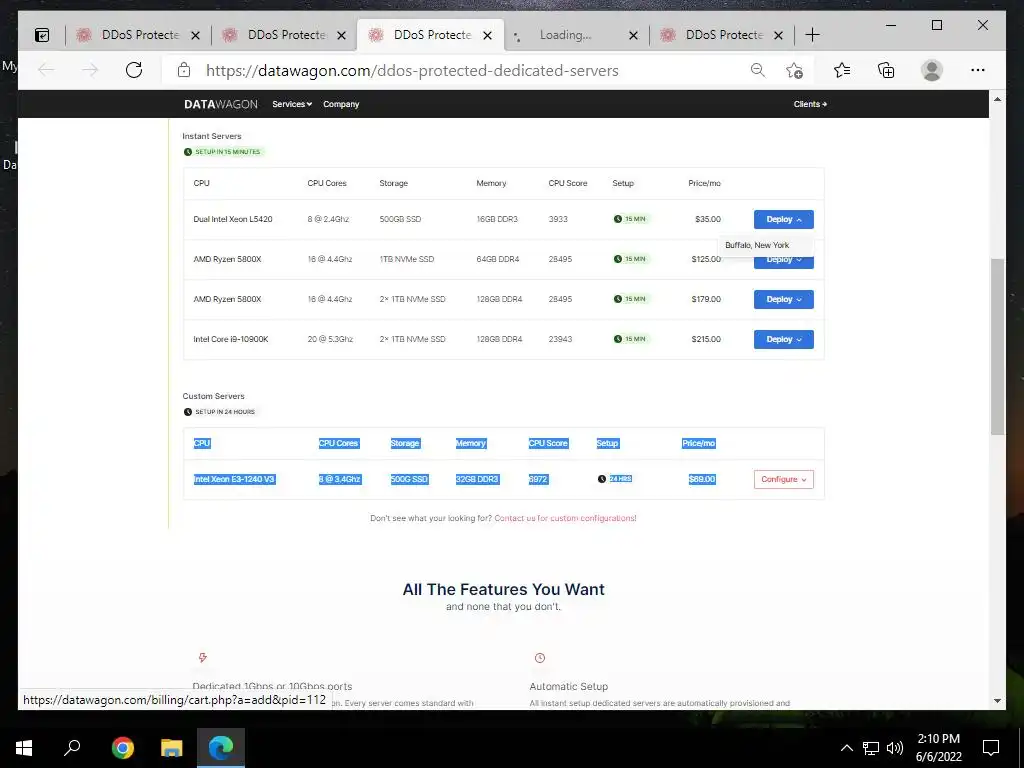
Task: Click the vertical page scrollbar thumb
Action: [x=997, y=346]
